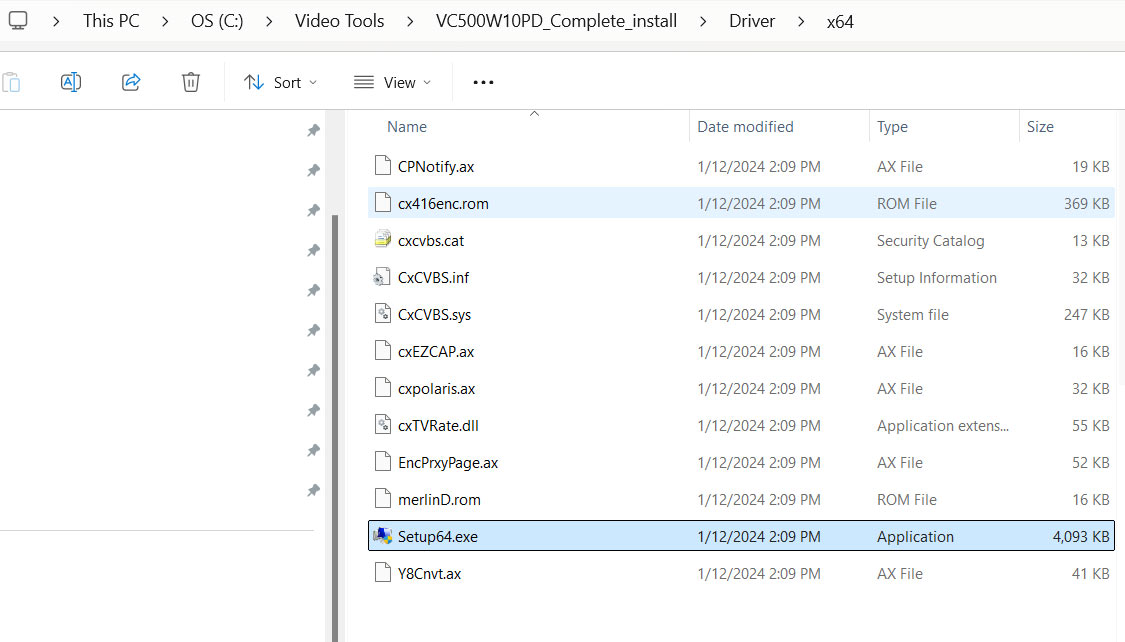Viewport: 1125px width, 642px height.
Task: Open the Sort dropdown menu
Action: (280, 82)
